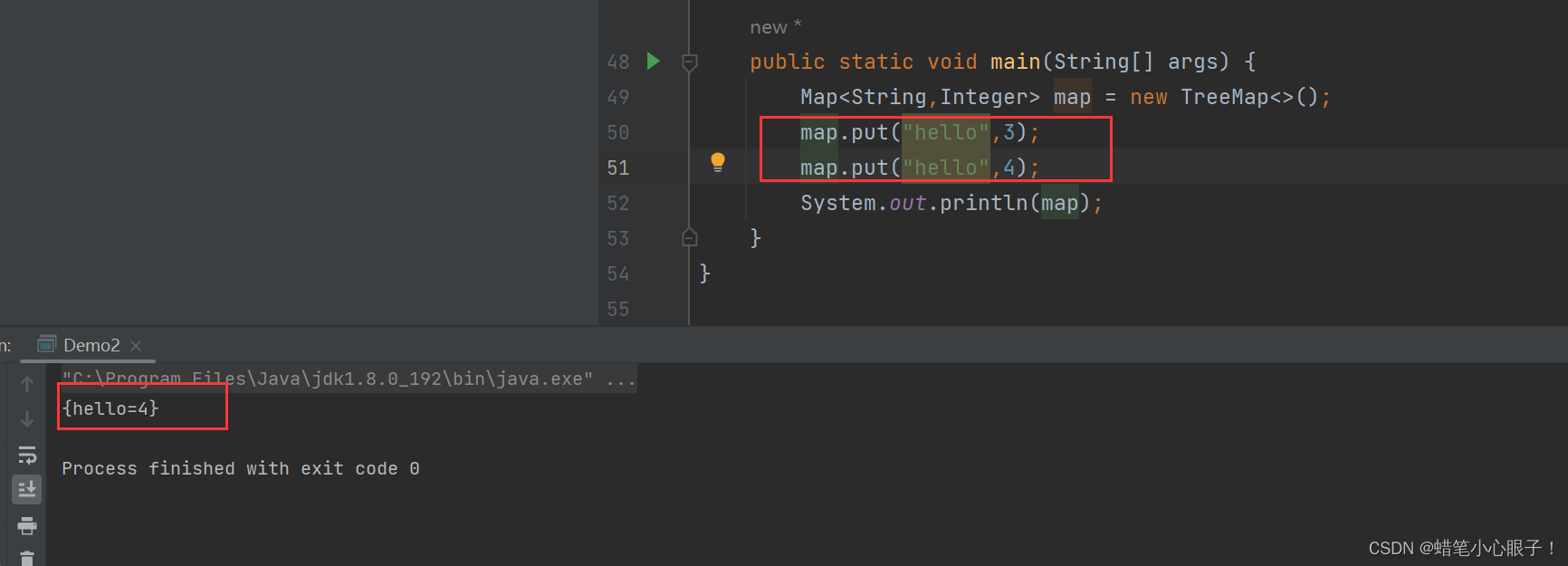
Task: Select line number 50 in the gutter
Action: 618,132
